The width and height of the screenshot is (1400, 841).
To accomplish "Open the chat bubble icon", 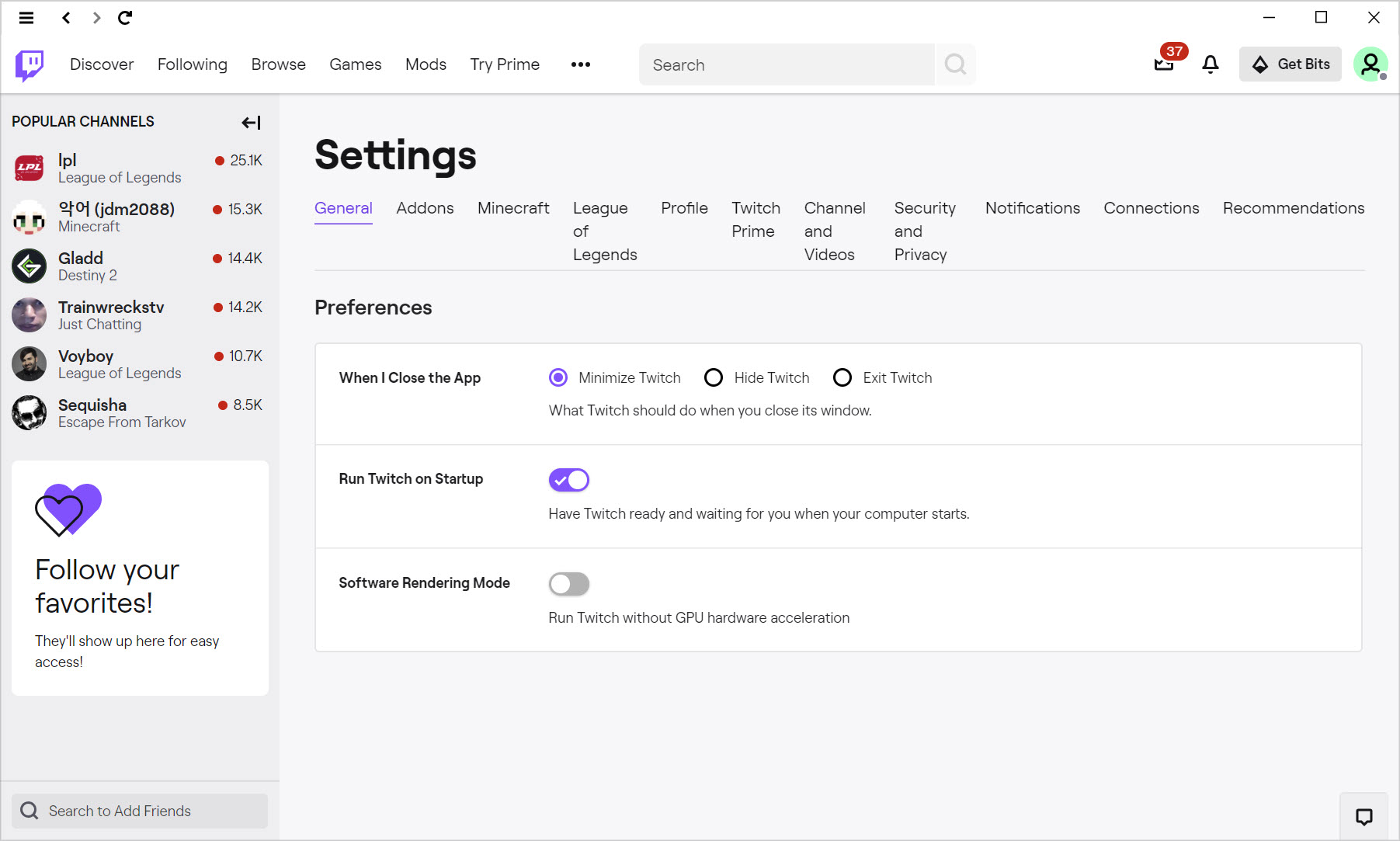I will coord(1364,816).
